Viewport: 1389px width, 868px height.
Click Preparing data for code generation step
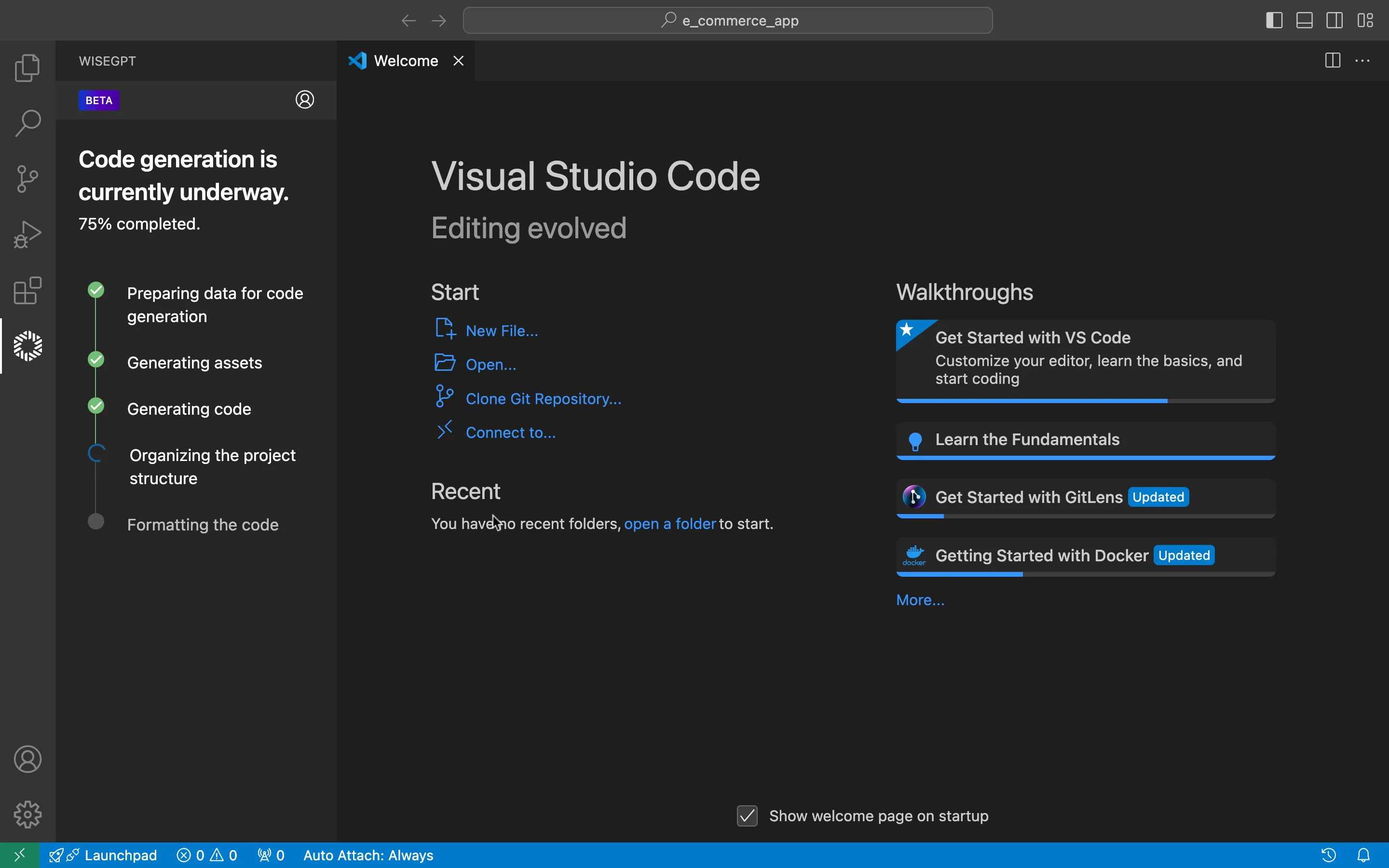click(x=215, y=305)
